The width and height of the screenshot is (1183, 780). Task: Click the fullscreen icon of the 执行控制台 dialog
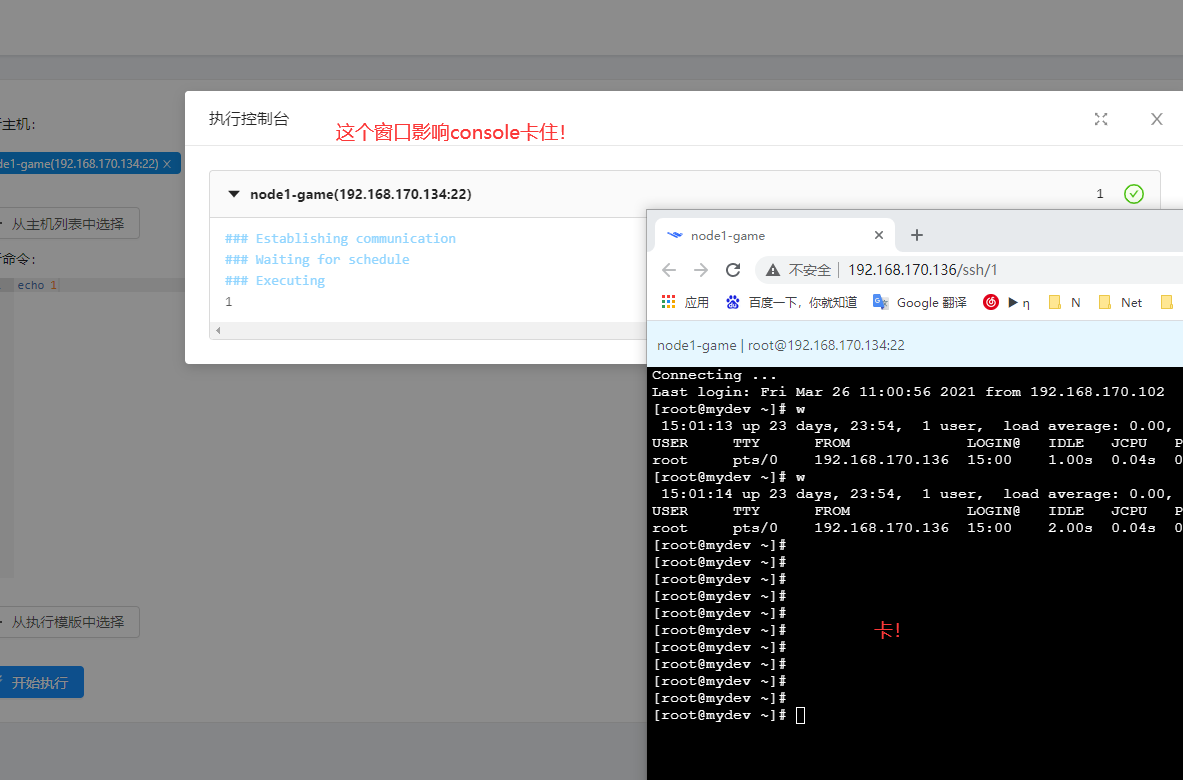pos(1101,119)
